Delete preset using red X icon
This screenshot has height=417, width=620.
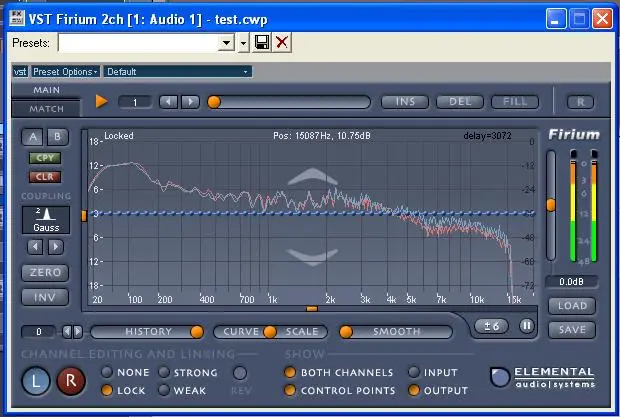(282, 42)
